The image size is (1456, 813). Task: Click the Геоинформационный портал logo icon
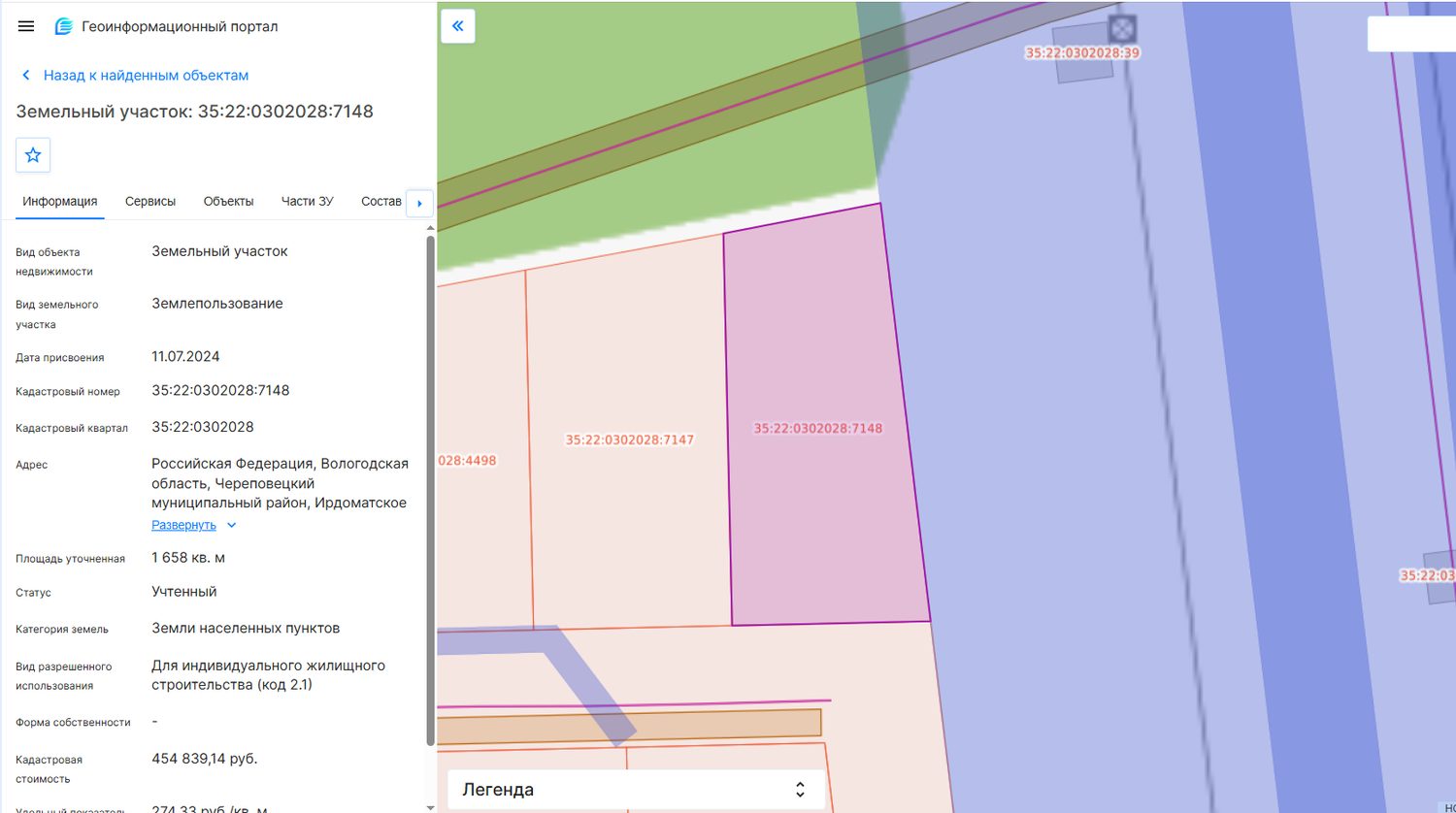tap(64, 26)
